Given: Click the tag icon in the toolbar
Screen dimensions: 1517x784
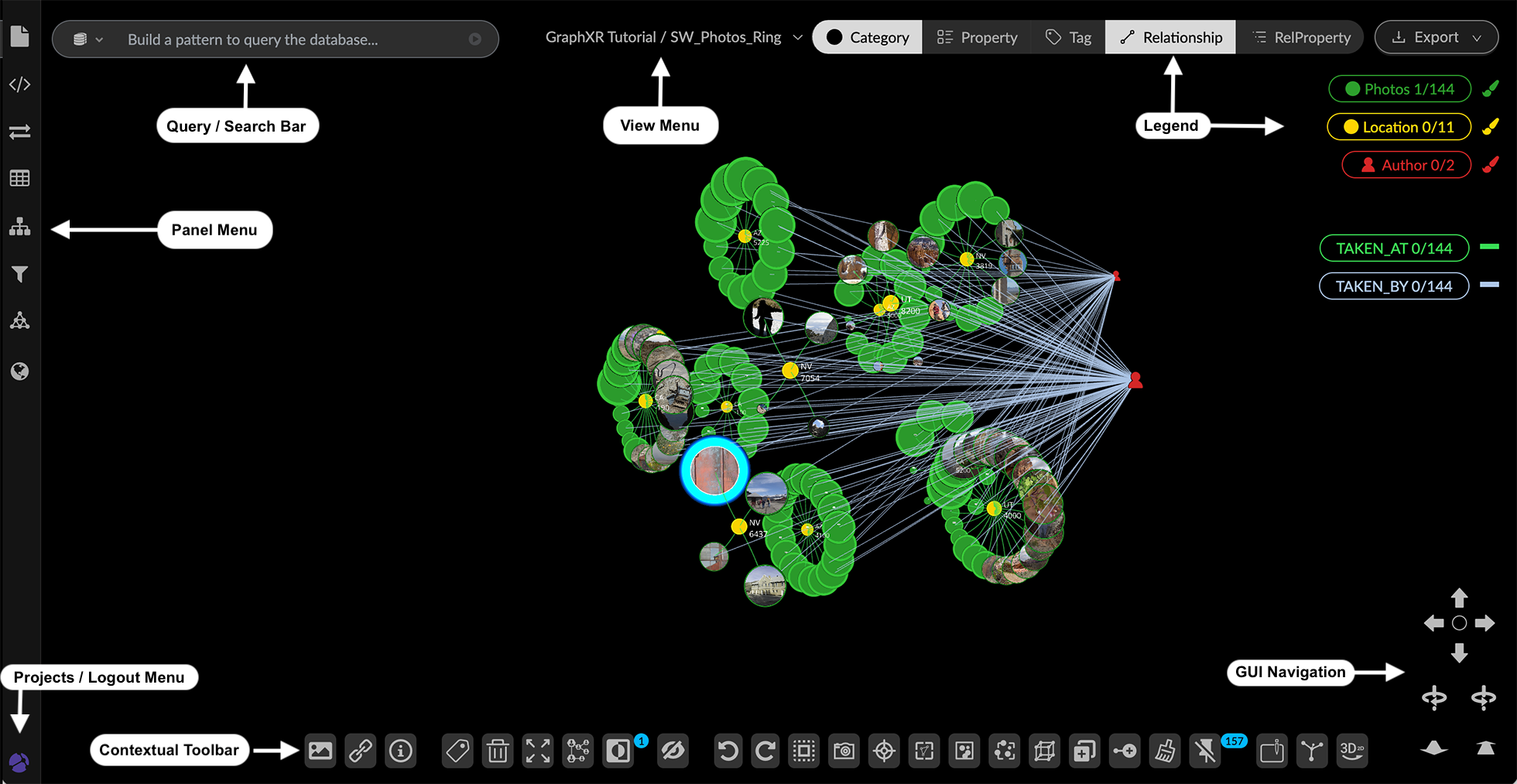Looking at the screenshot, I should click(457, 751).
